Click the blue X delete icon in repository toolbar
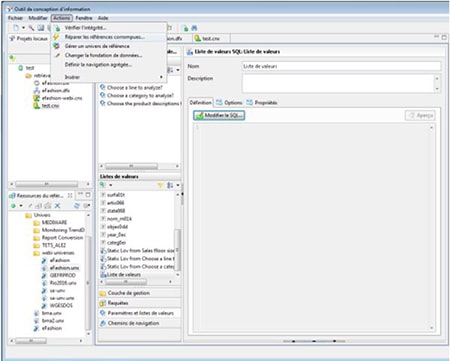 (57, 206)
